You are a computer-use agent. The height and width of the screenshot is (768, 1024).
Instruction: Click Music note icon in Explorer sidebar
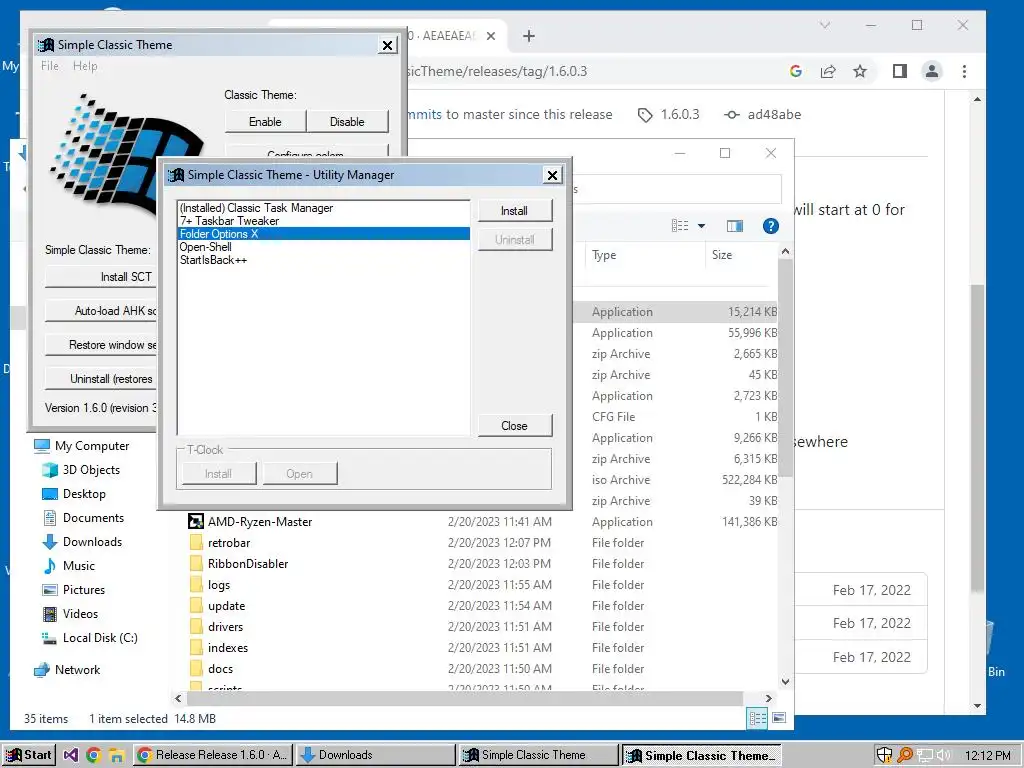(x=50, y=566)
